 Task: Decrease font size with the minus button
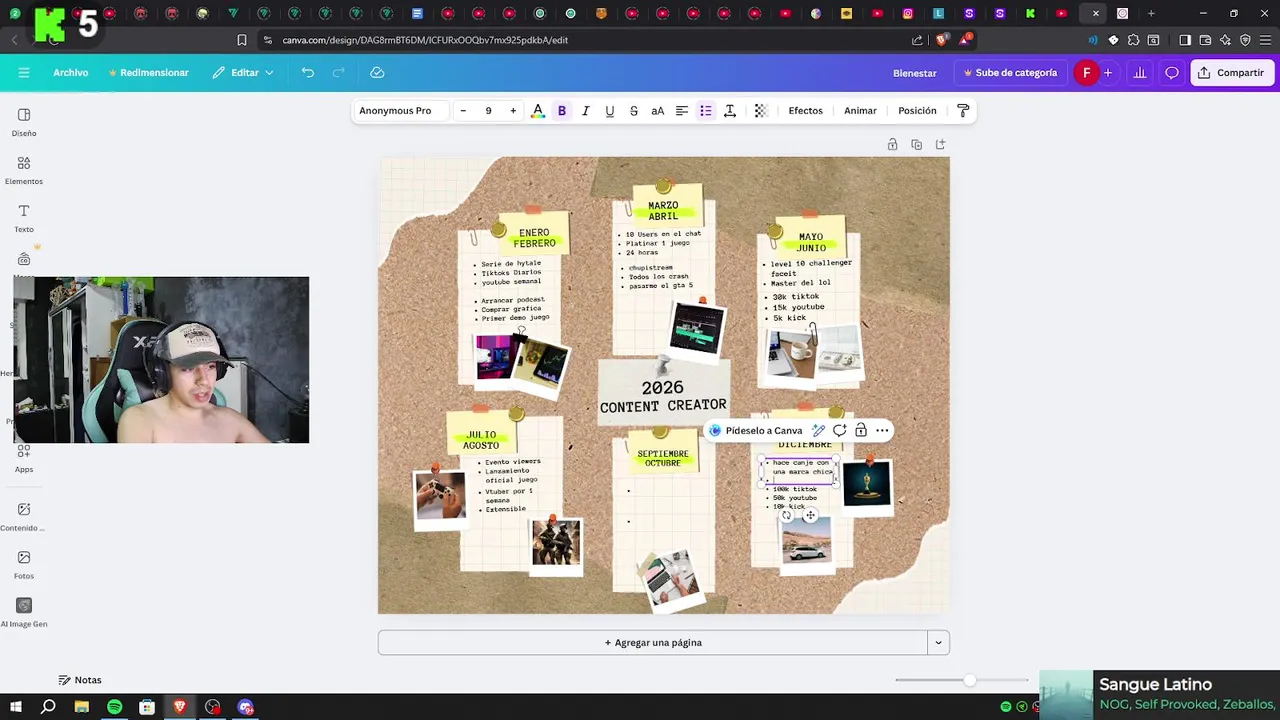click(463, 111)
